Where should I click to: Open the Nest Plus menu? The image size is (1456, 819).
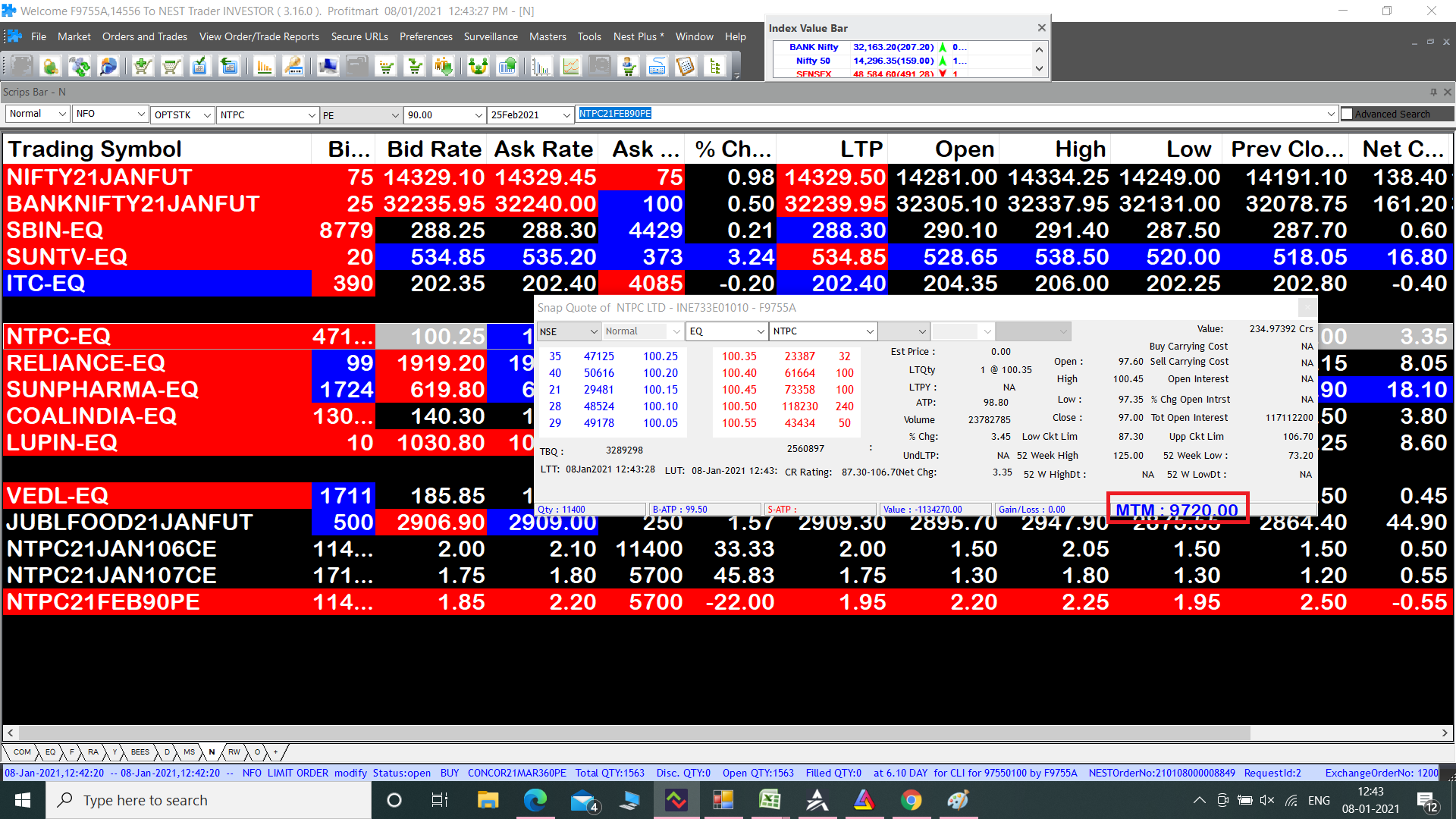pyautogui.click(x=639, y=36)
